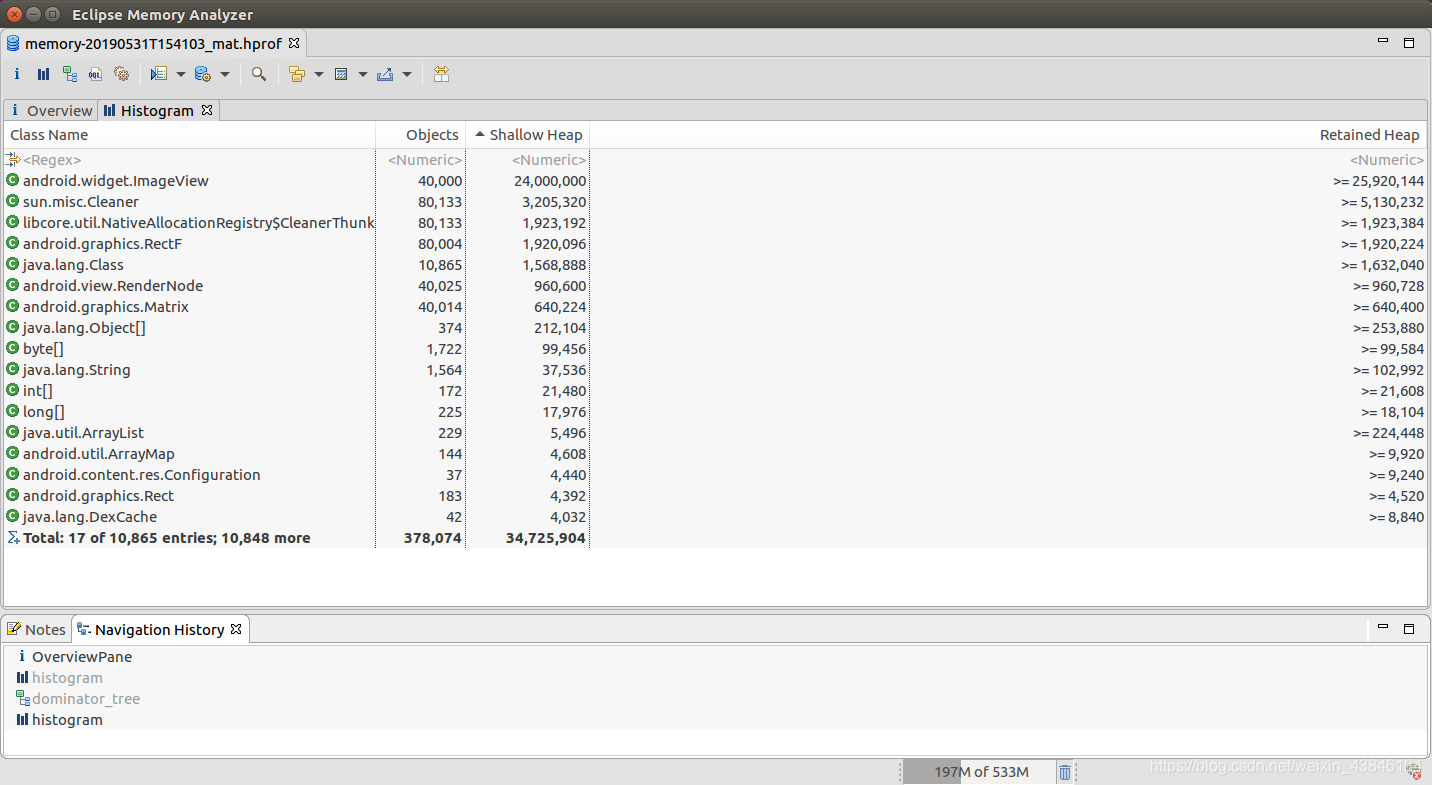Click the Compare to Another Heap Dump icon
The image size is (1432, 785).
442,74
